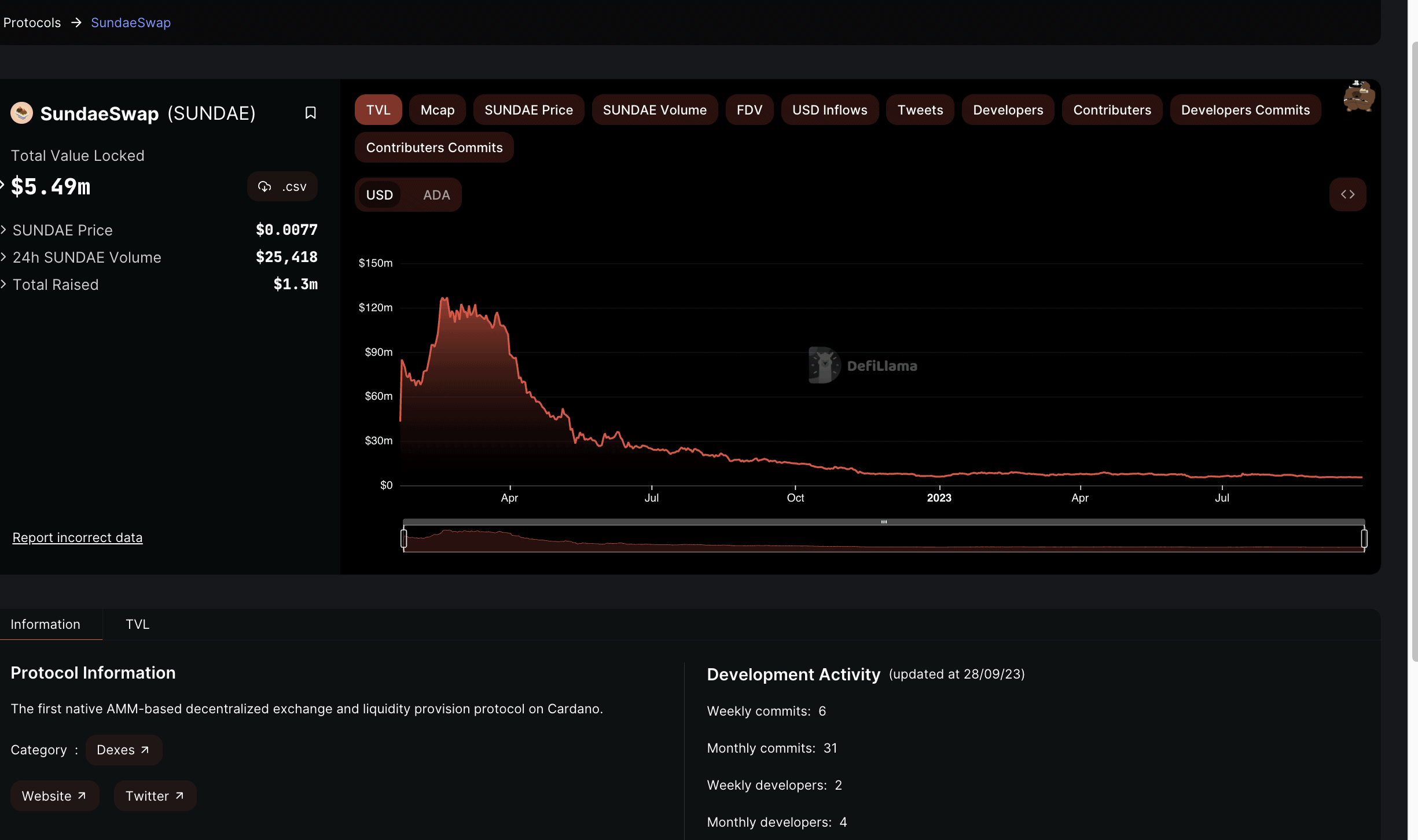1418x840 pixels.
Task: Open the Dexes category link
Action: (123, 750)
